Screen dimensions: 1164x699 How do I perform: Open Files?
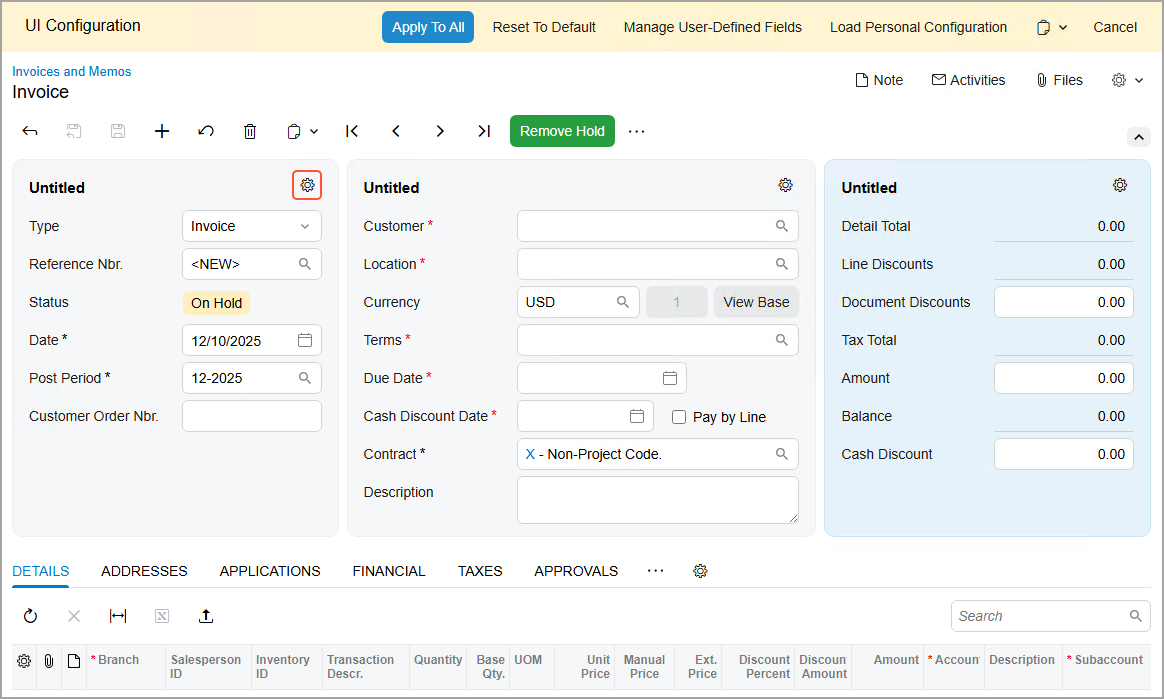[x=1059, y=80]
